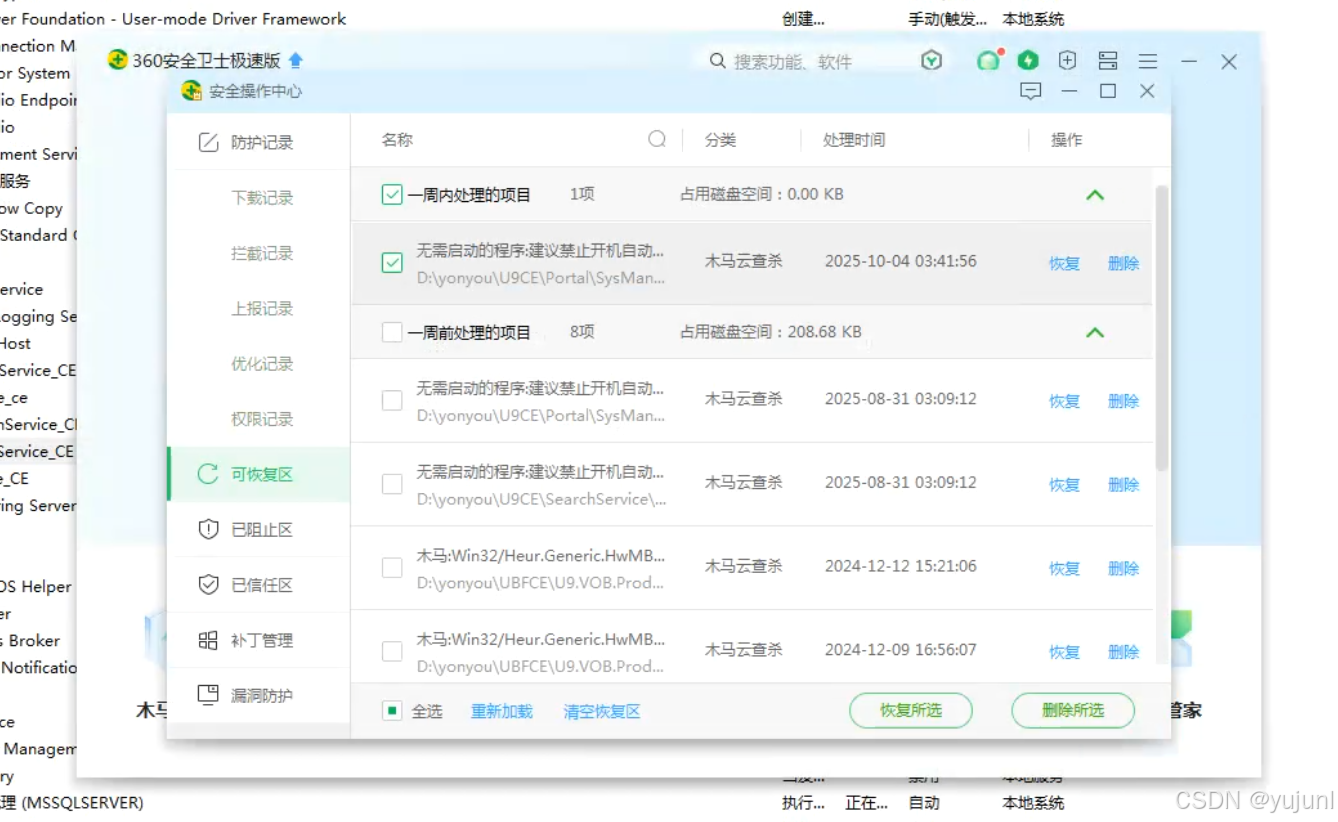Check the 一周前处理的项目 group checkbox
The height and width of the screenshot is (822, 1338).
pos(392,332)
